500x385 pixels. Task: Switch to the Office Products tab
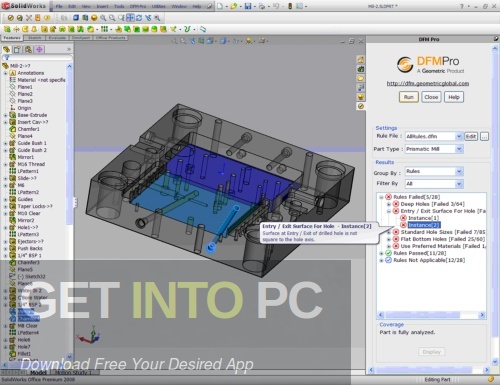(111, 38)
